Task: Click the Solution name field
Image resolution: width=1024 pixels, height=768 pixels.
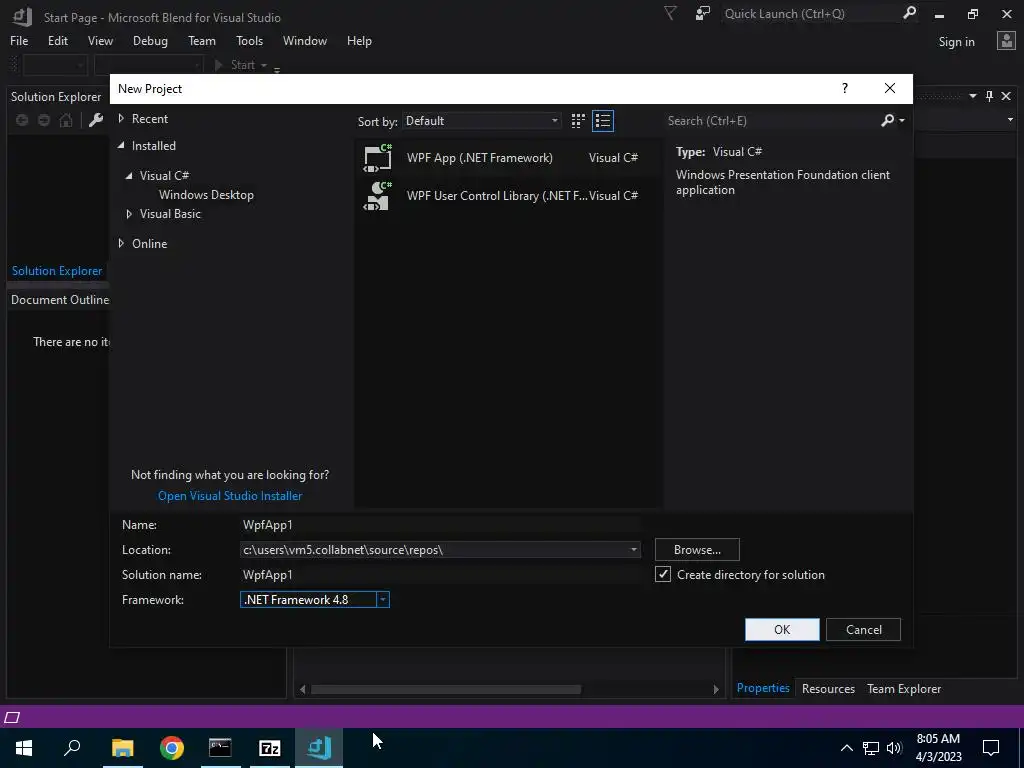Action: click(440, 575)
